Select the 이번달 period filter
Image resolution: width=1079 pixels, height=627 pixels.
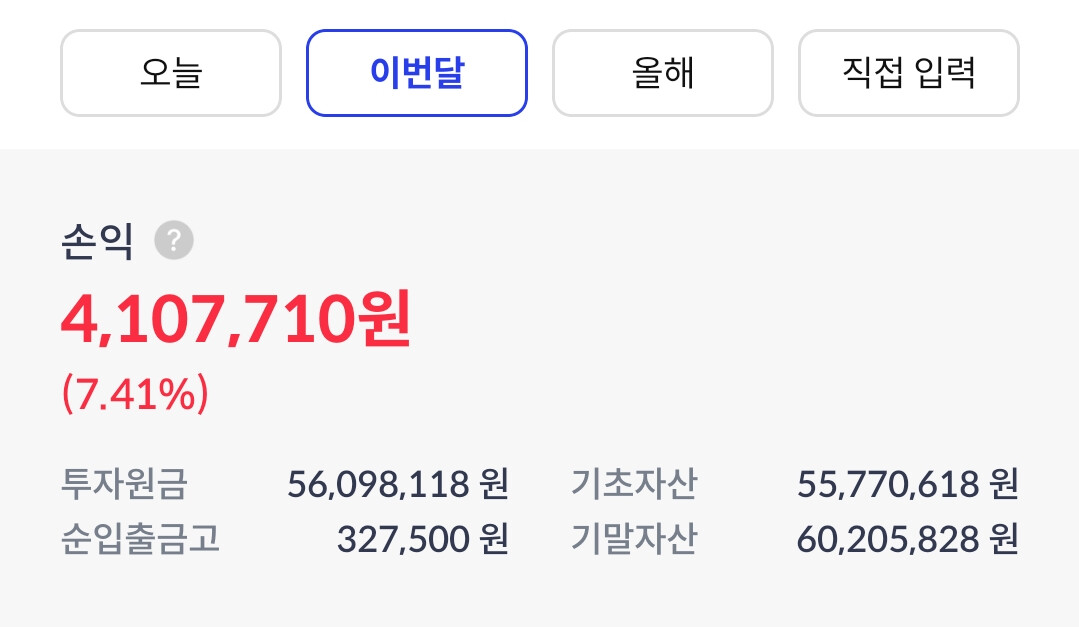(x=417, y=73)
